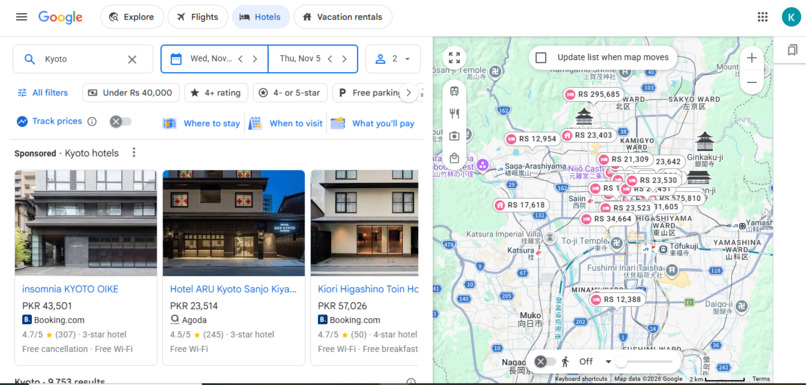Image resolution: width=806 pixels, height=385 pixels.
Task: Open All filters panel
Action: [43, 93]
